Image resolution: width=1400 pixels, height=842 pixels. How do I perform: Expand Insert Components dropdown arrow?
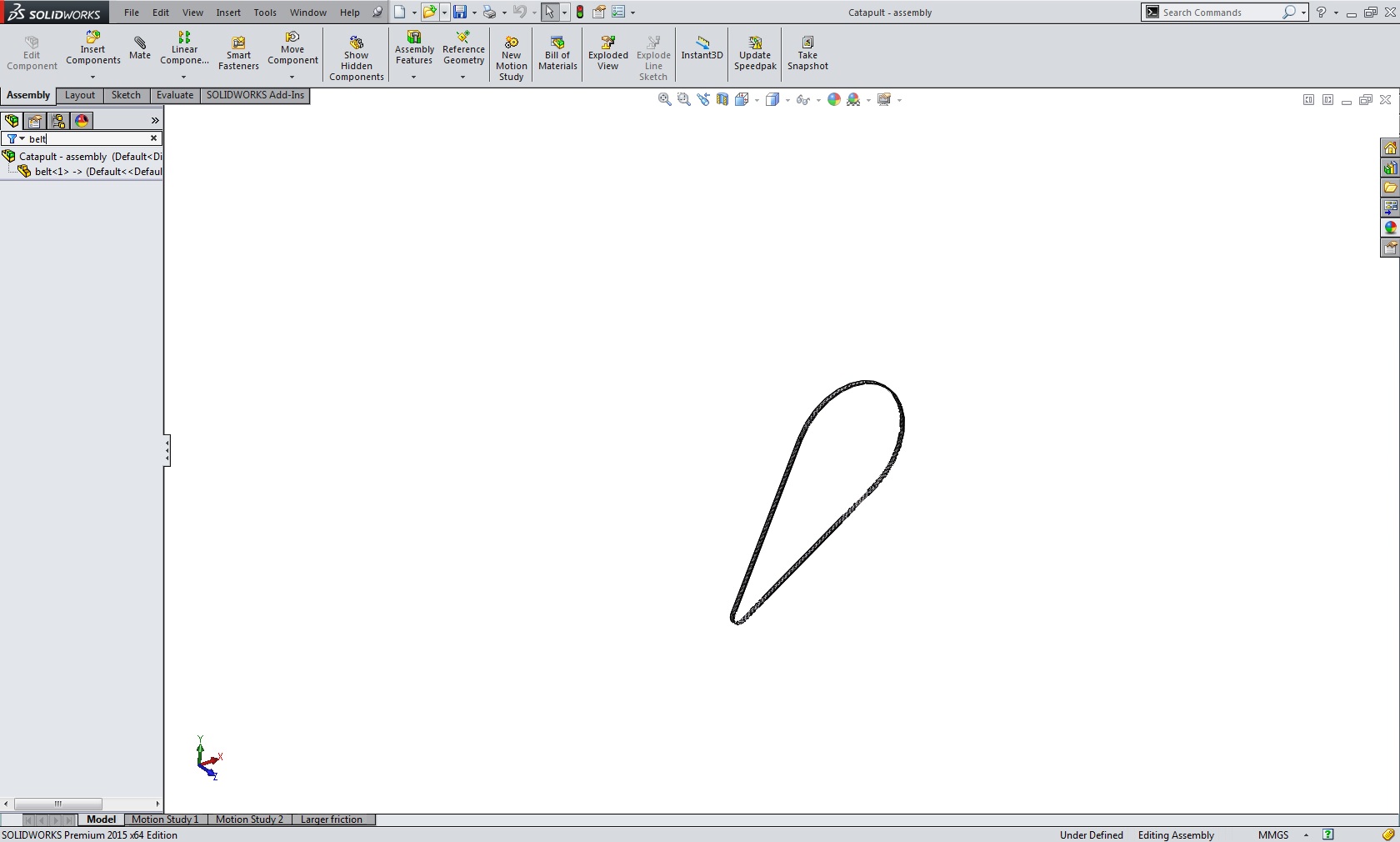(92, 78)
